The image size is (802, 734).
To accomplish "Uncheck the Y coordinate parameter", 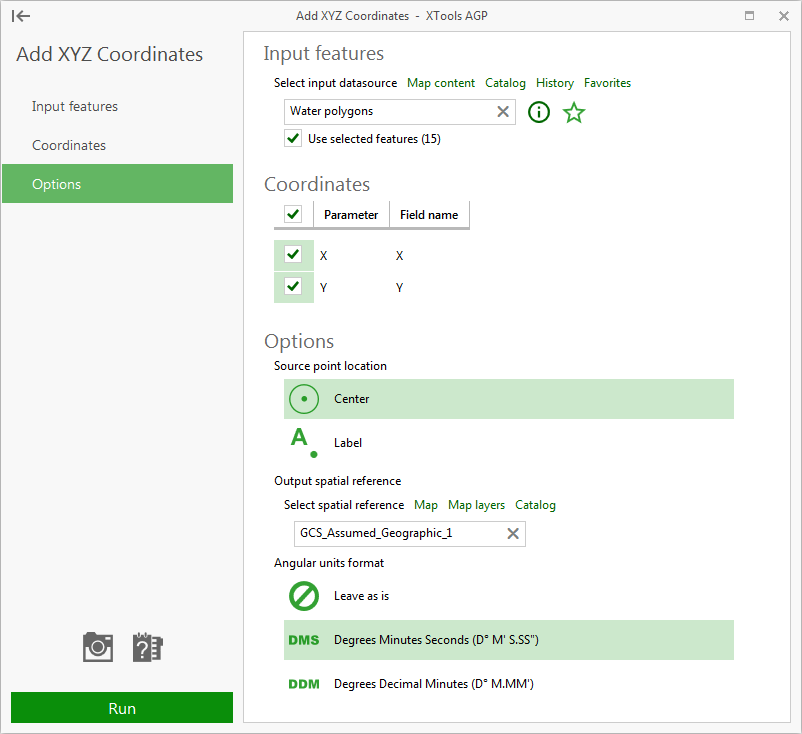I will tap(293, 287).
